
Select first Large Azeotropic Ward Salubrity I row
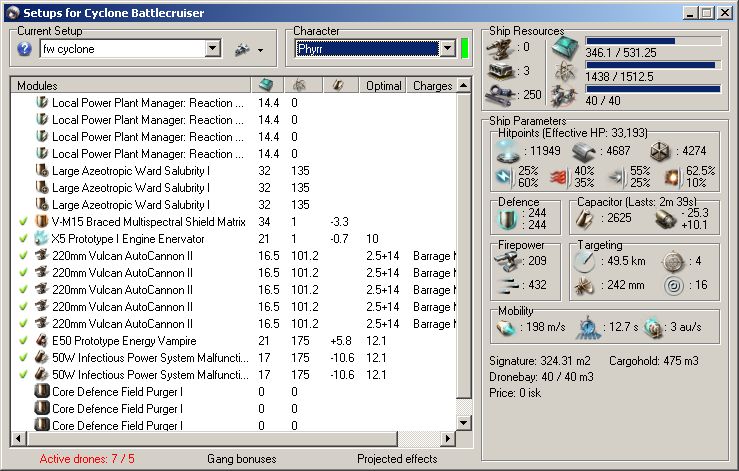[x=233, y=171]
